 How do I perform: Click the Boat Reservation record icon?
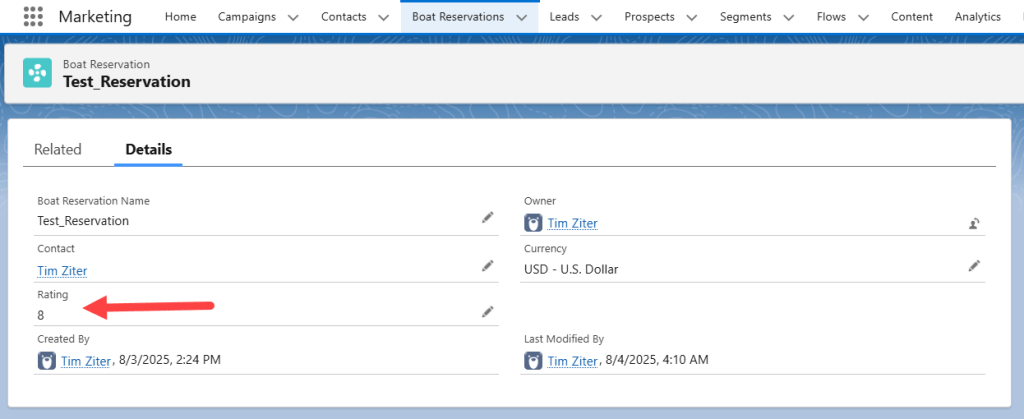(38, 73)
